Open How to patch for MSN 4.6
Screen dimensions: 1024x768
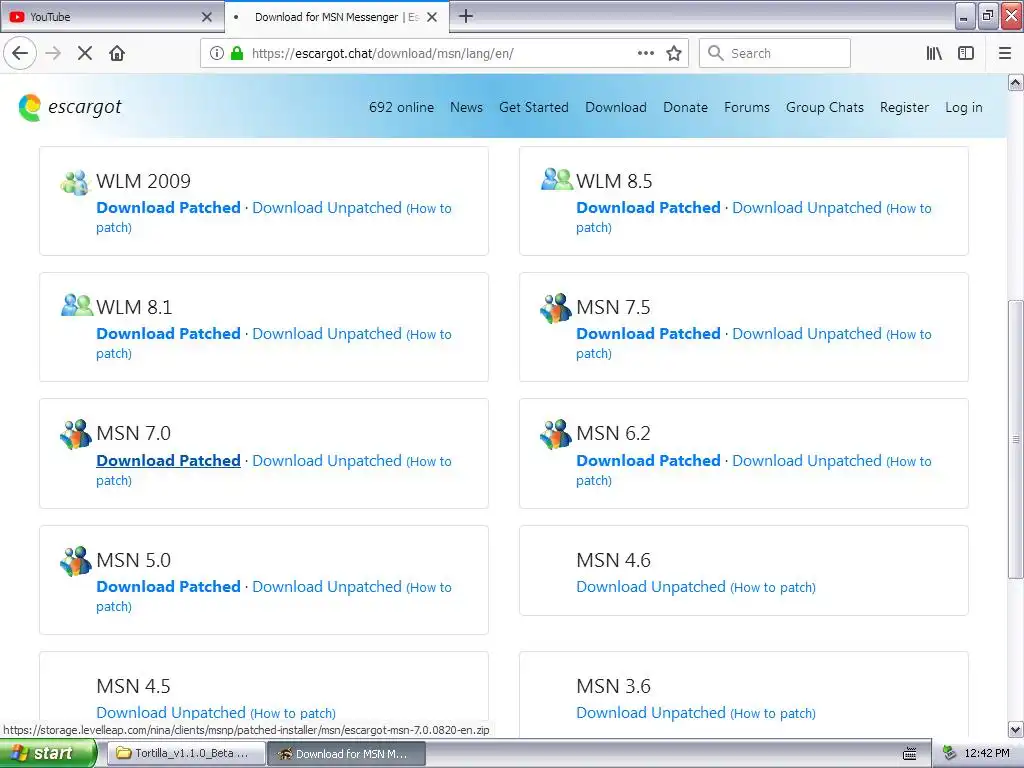(773, 587)
